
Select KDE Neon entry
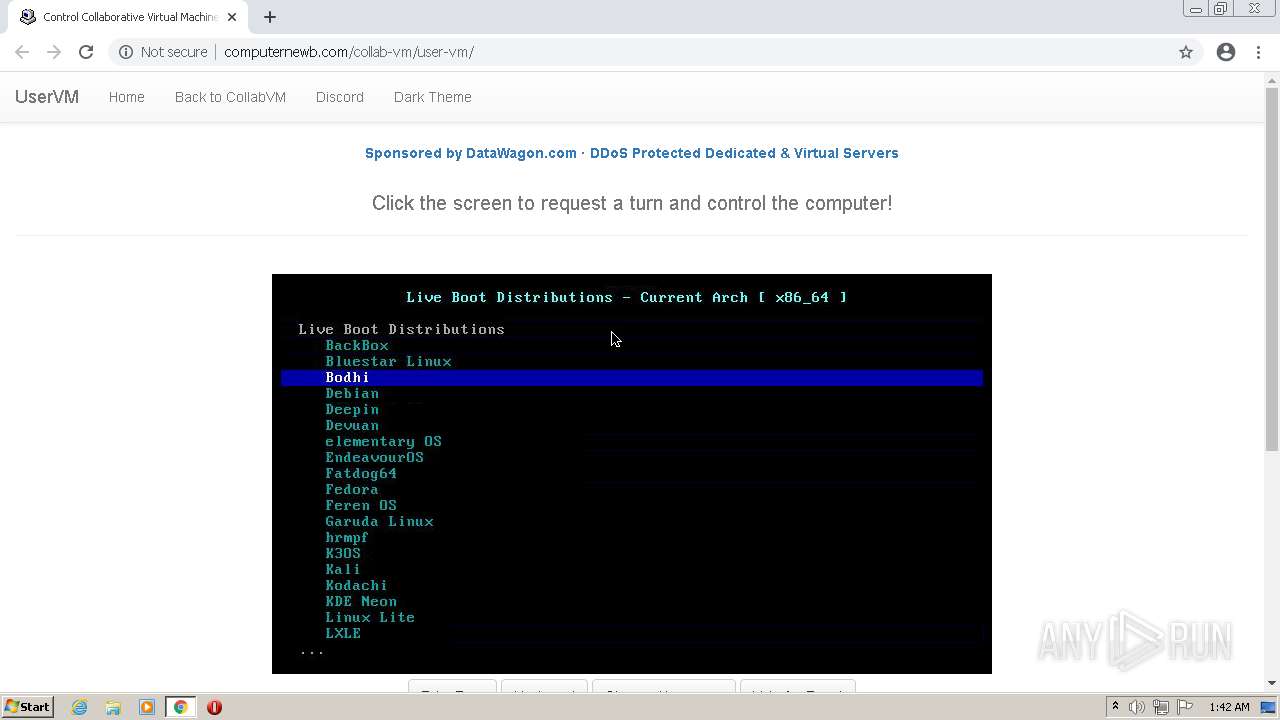[x=361, y=601]
